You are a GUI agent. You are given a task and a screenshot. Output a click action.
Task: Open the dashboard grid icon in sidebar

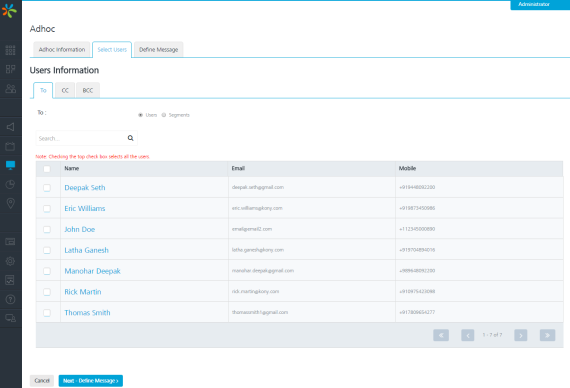pyautogui.click(x=11, y=50)
